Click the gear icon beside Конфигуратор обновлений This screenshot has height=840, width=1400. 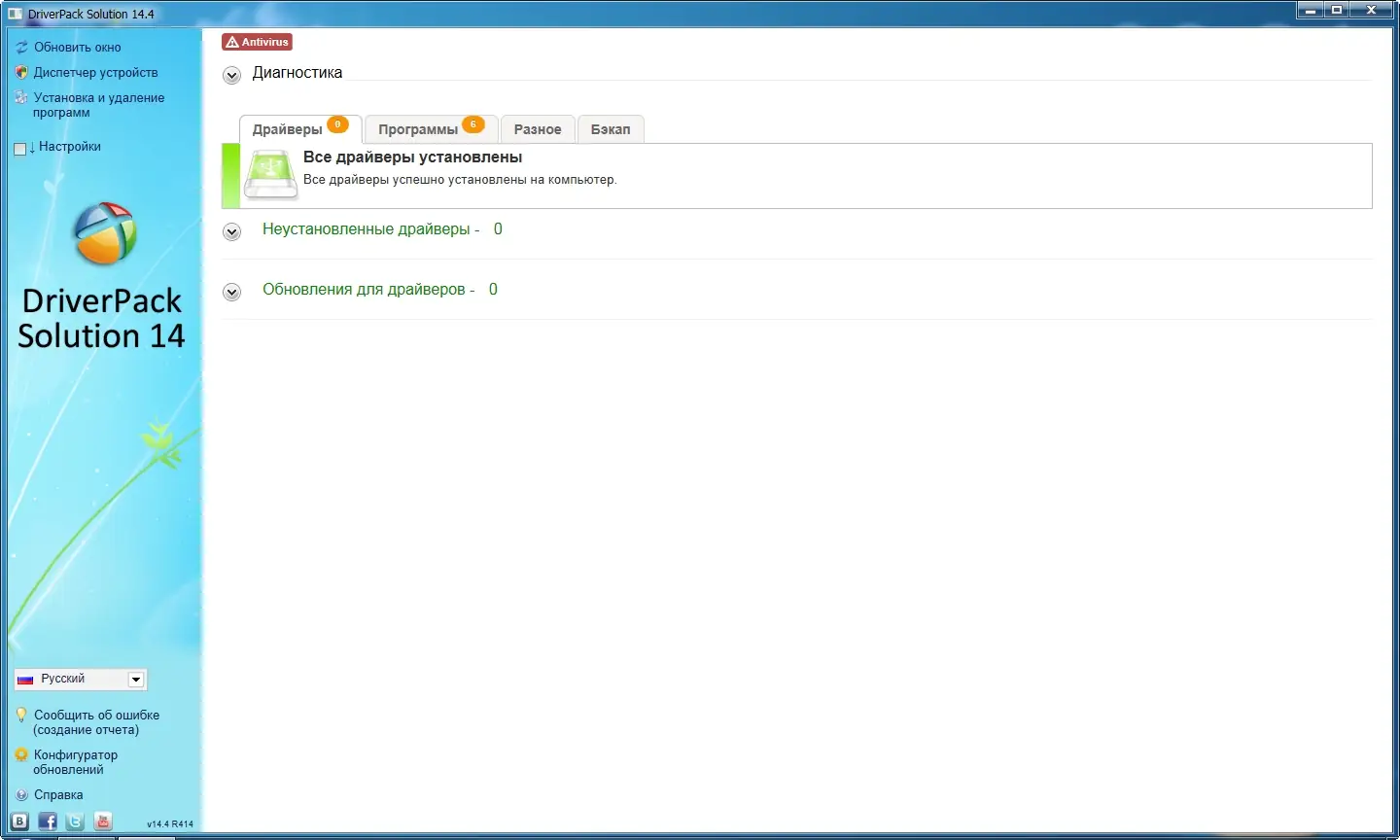21,754
